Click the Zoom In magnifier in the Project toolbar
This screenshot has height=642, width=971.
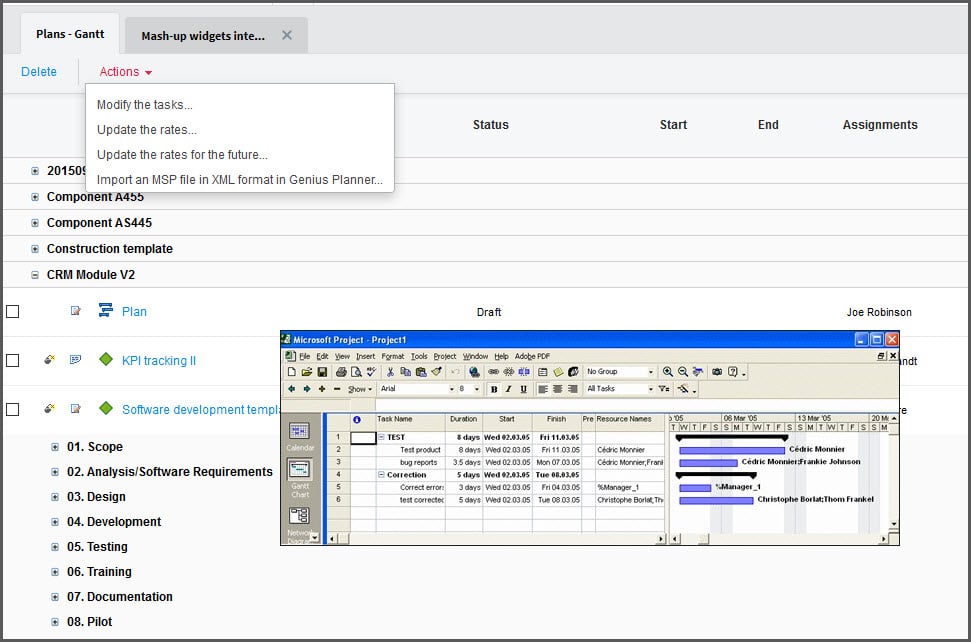pyautogui.click(x=667, y=372)
